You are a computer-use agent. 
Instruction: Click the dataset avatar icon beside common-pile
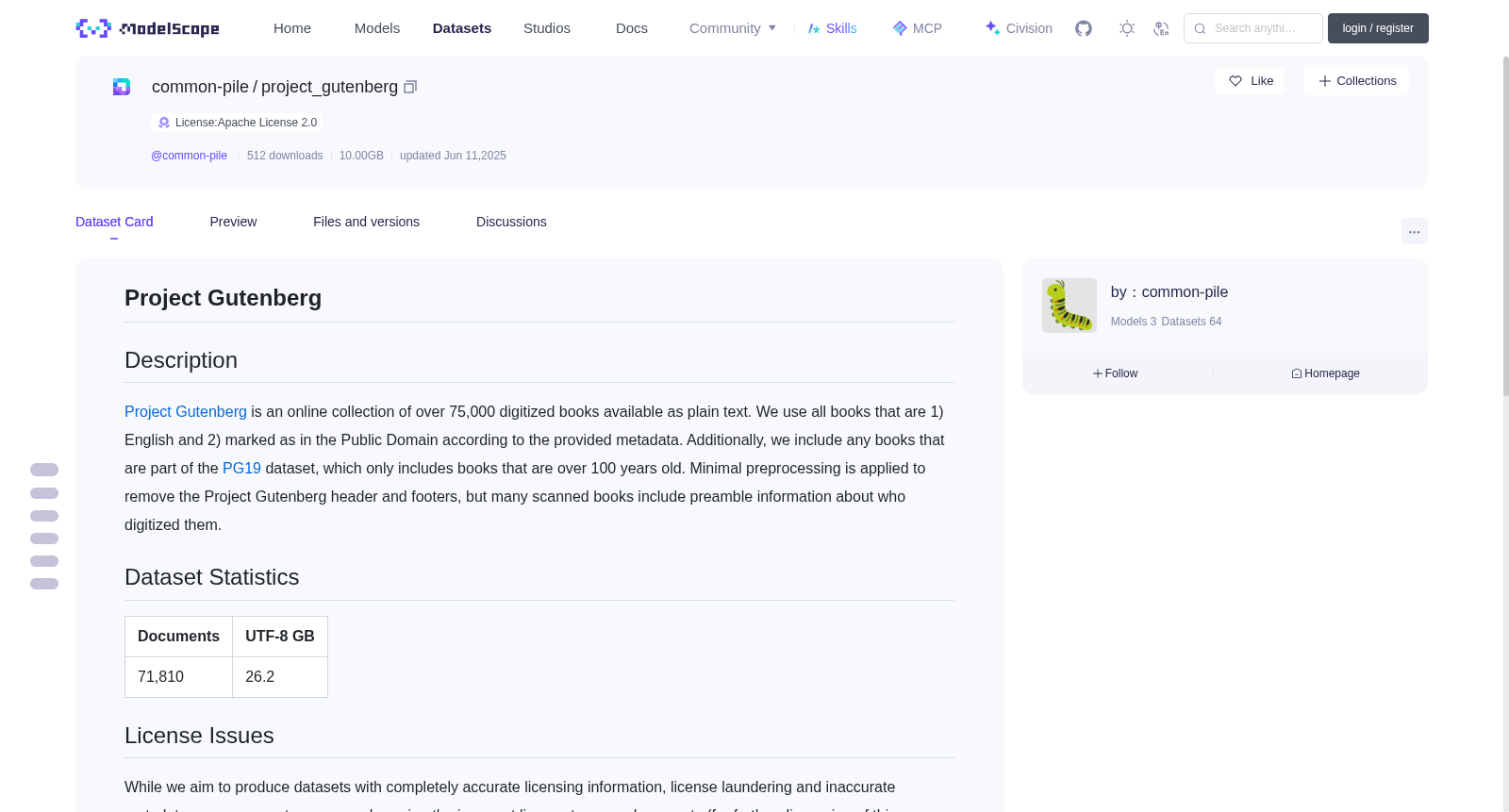(x=122, y=87)
